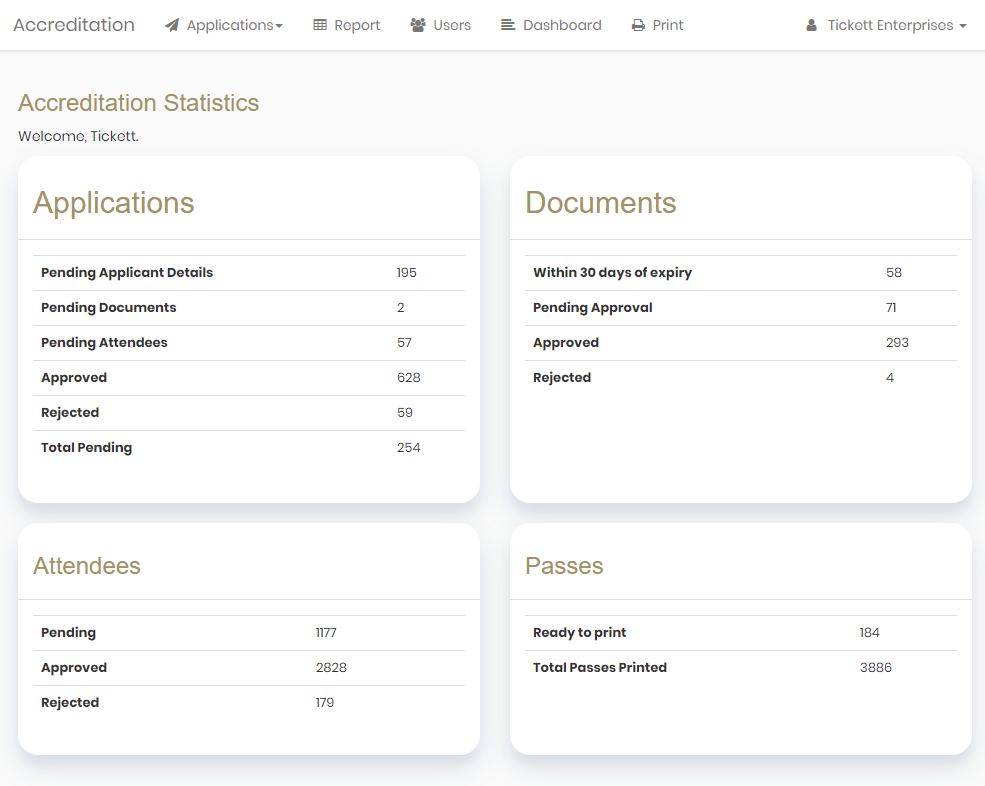This screenshot has height=786, width=985.
Task: Click the Pending Approval count 71
Action: coord(891,308)
